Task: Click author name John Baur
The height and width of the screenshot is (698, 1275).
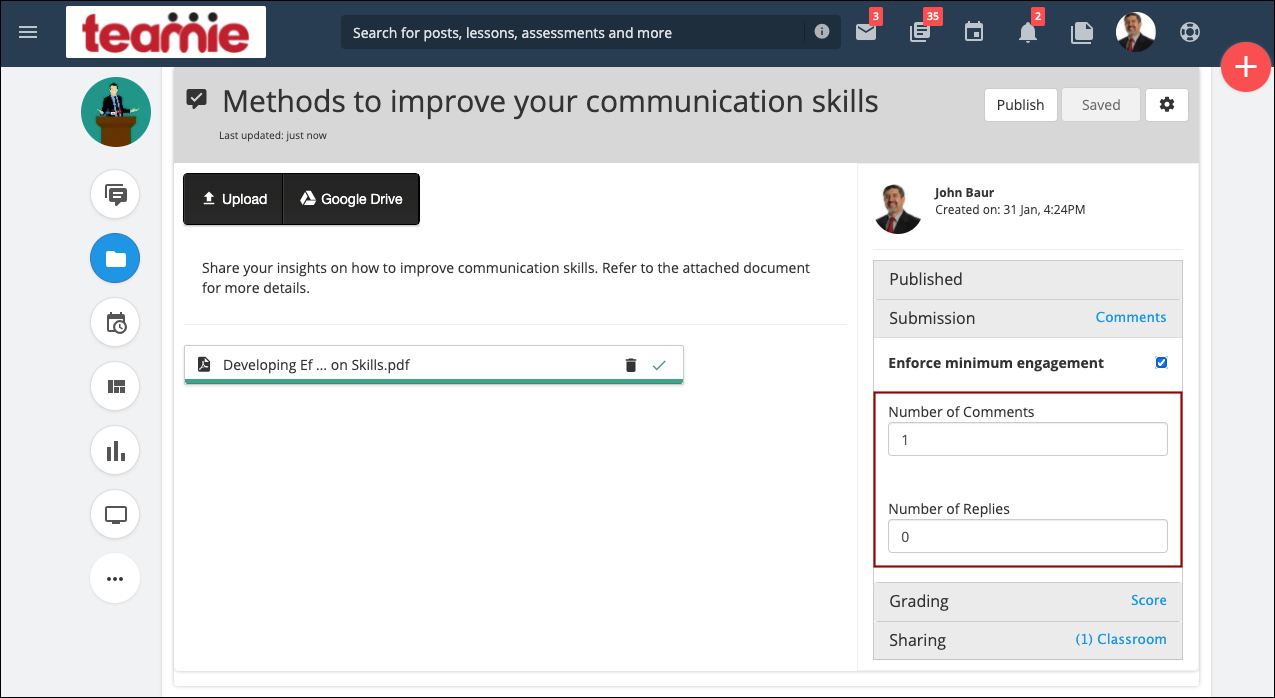Action: (964, 192)
